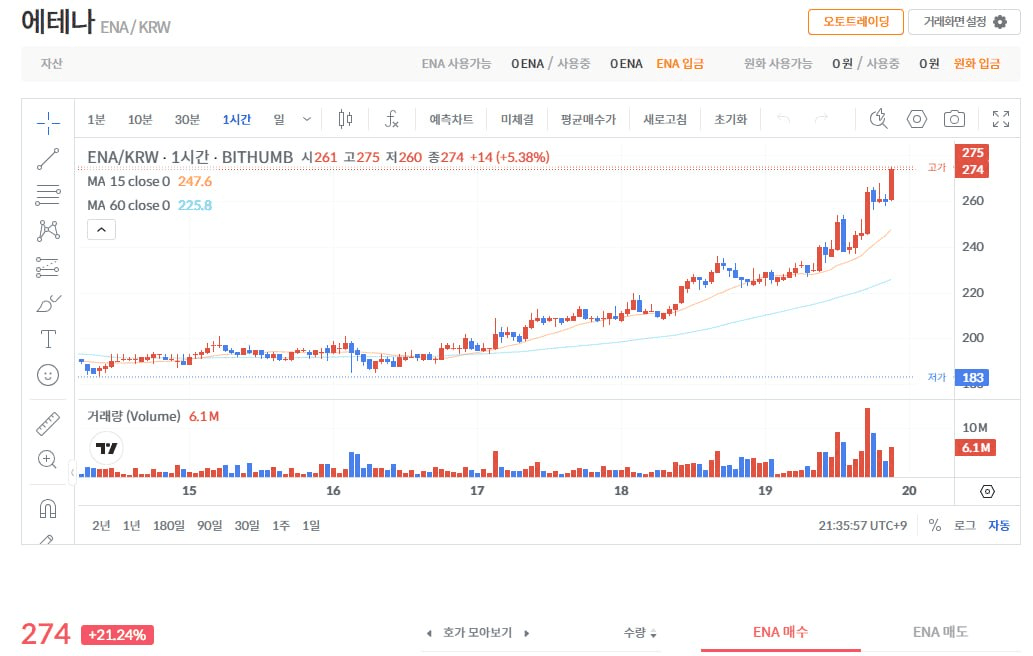The height and width of the screenshot is (656, 1033).
Task: Select the brush drawing tool
Action: coord(48,303)
